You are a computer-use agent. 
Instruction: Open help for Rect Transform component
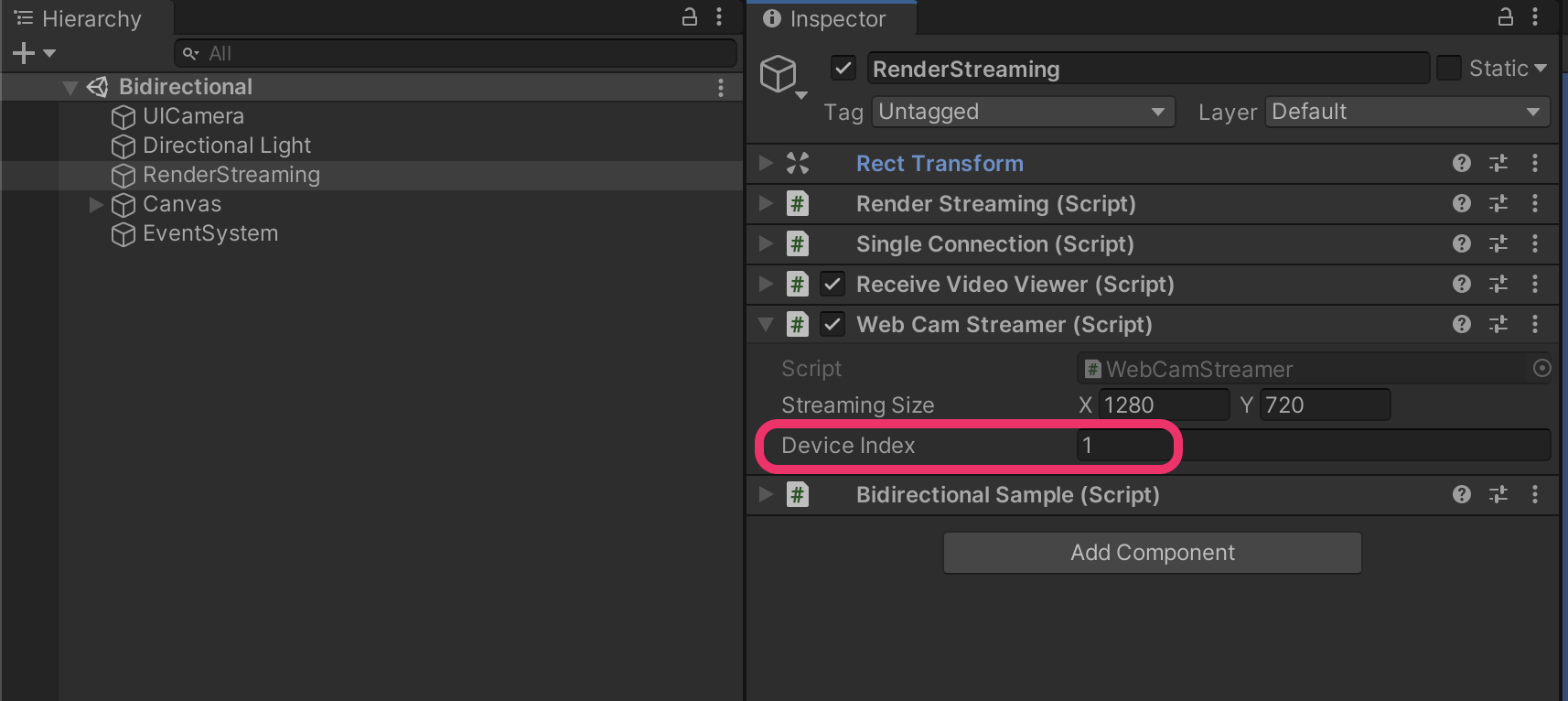coord(1461,163)
